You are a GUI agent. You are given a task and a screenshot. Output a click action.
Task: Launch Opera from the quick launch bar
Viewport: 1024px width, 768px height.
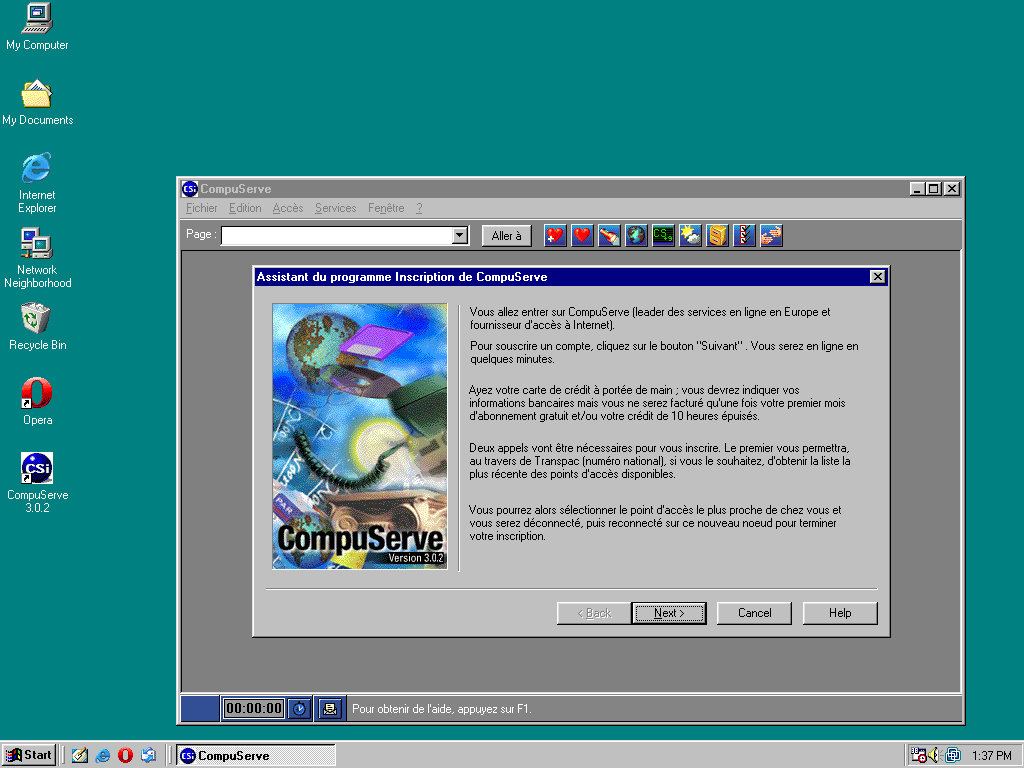[x=125, y=756]
